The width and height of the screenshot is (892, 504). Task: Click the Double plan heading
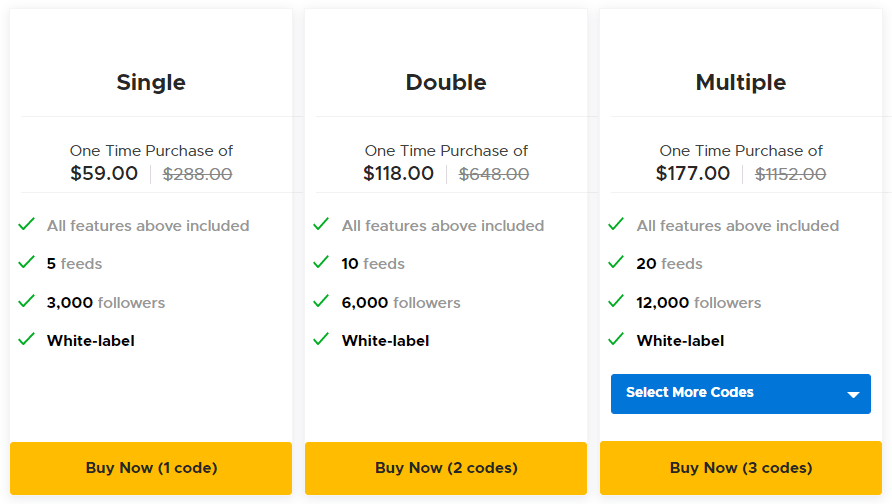coord(446,82)
